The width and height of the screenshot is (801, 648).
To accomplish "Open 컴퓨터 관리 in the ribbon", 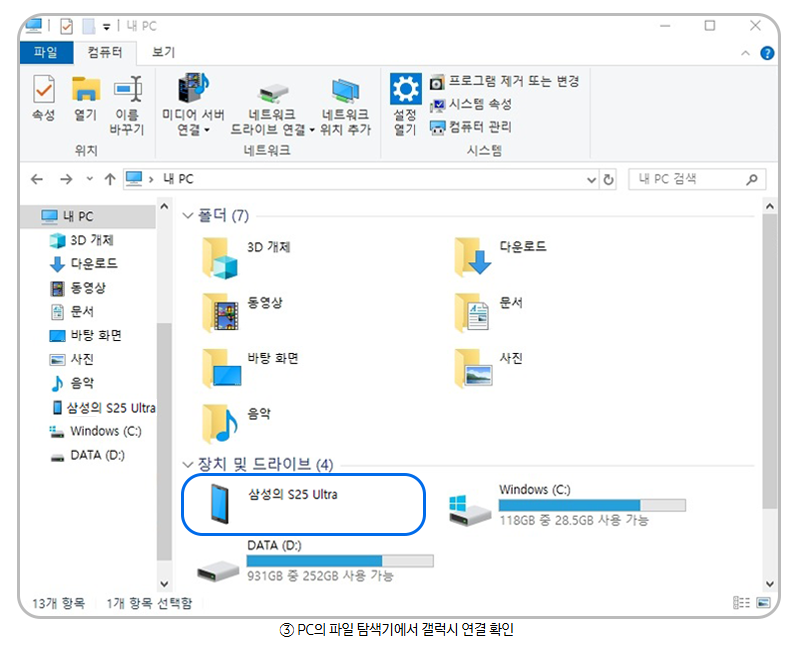I will pyautogui.click(x=470, y=127).
